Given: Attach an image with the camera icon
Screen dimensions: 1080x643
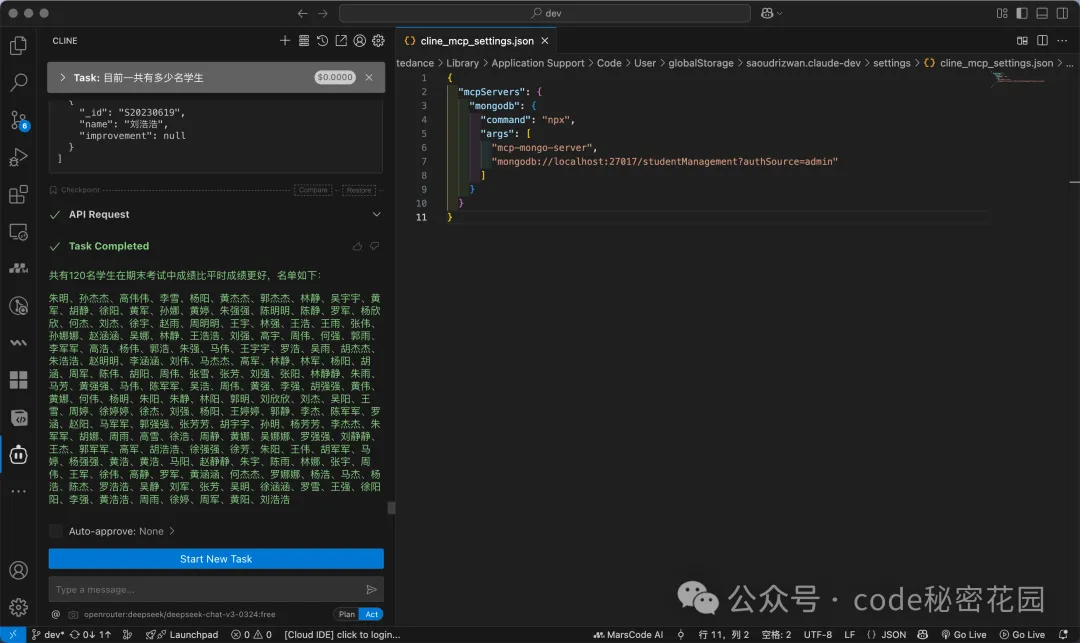Looking at the screenshot, I should pyautogui.click(x=73, y=614).
